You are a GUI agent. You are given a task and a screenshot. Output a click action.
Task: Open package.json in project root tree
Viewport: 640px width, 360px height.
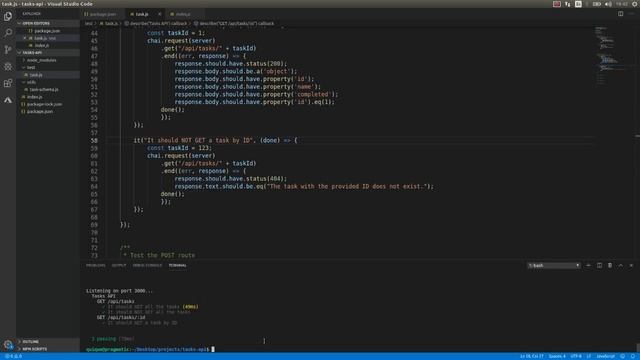point(48,111)
